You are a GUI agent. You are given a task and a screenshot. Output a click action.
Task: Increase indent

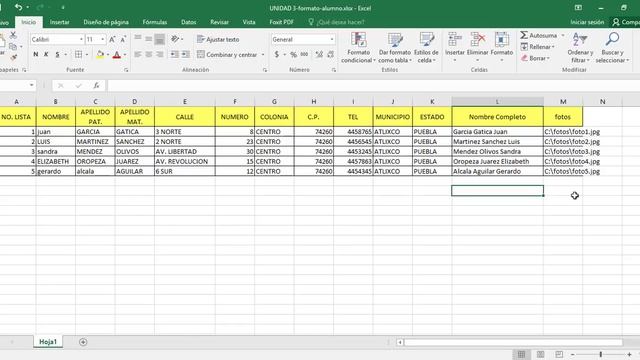tap(185, 54)
